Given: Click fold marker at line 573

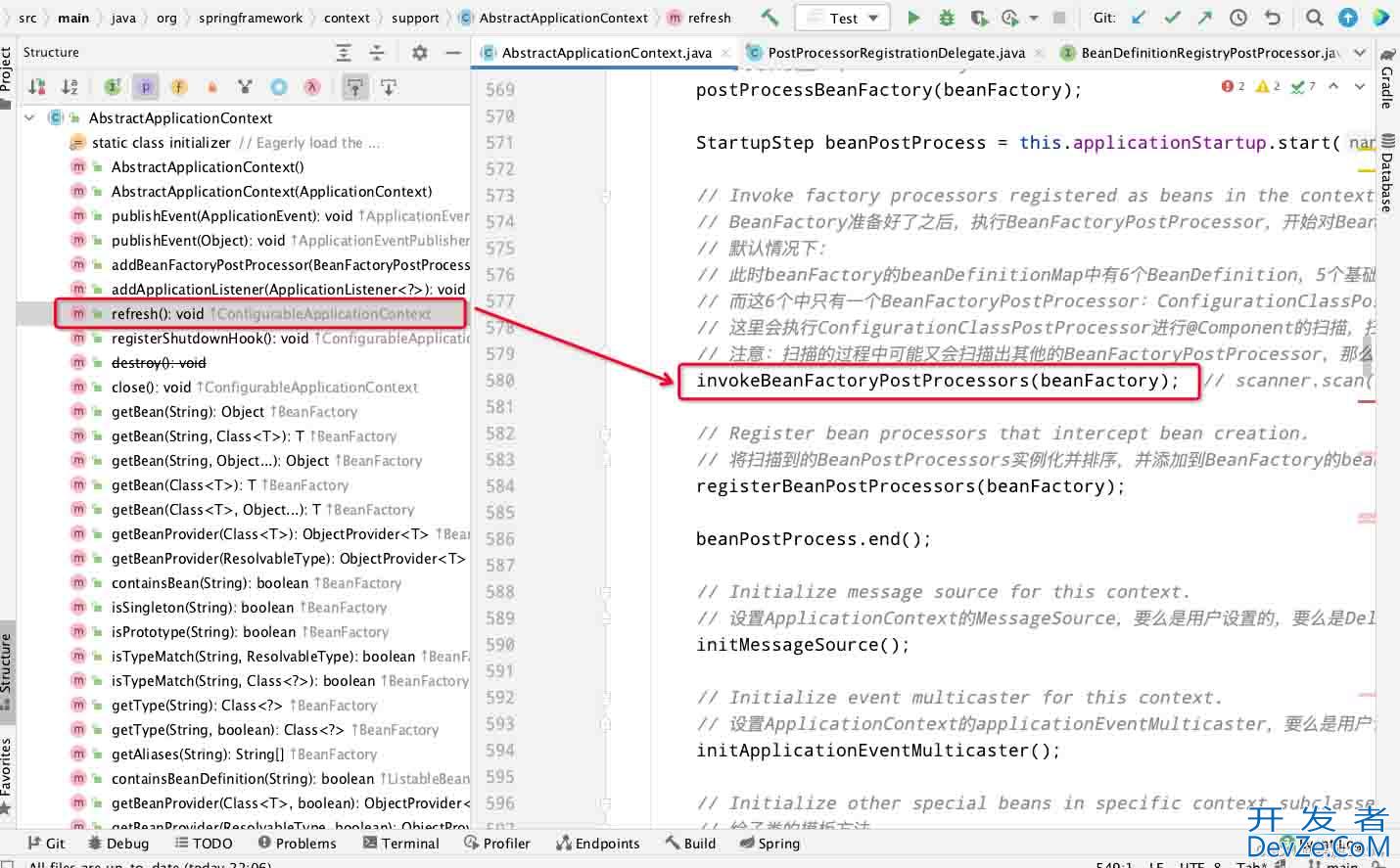Looking at the screenshot, I should point(605,196).
